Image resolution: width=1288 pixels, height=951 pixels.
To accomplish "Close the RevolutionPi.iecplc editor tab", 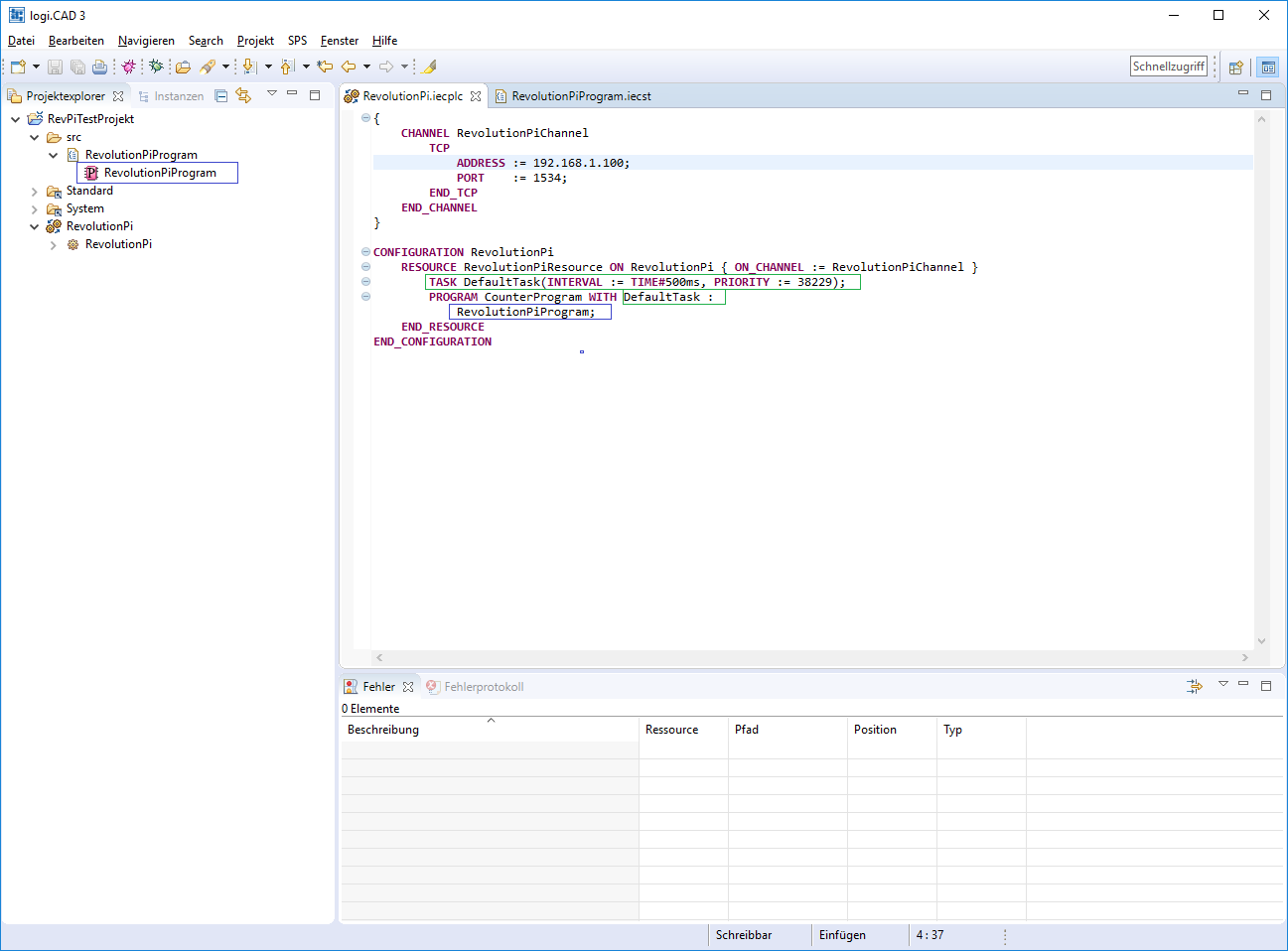I will [476, 96].
